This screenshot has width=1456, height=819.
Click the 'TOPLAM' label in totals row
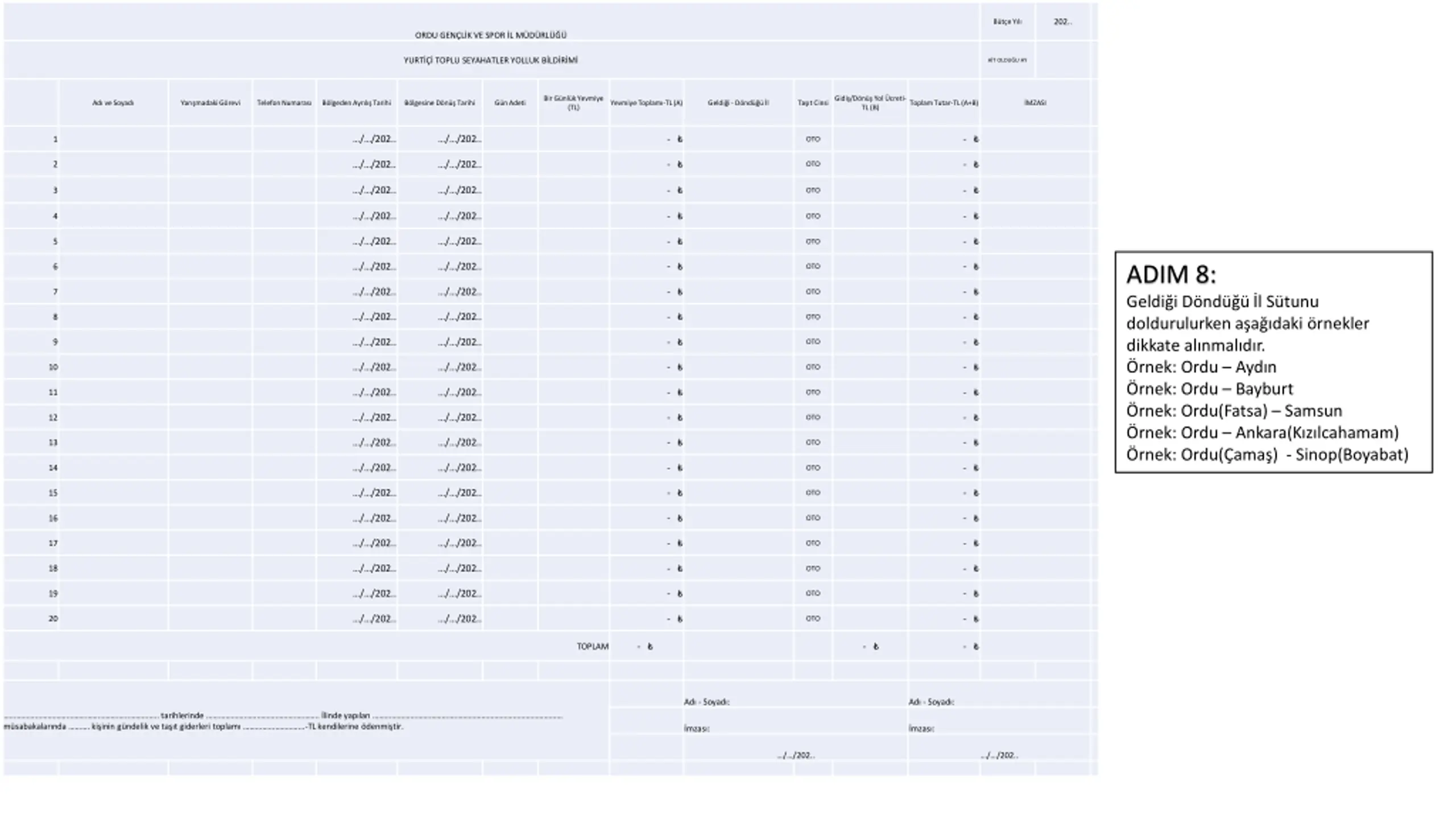click(x=592, y=646)
